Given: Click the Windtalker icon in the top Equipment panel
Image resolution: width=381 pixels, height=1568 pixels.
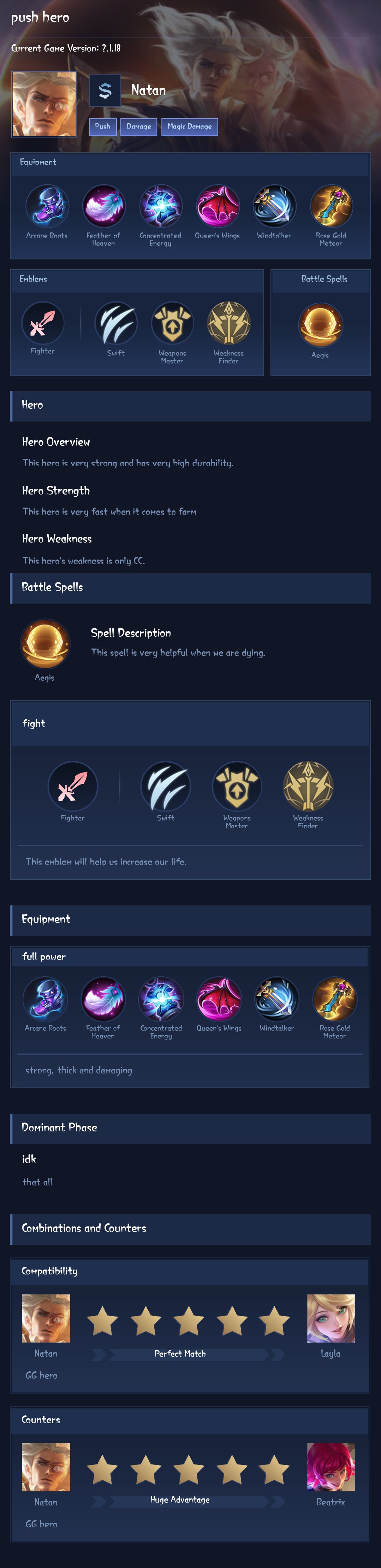Looking at the screenshot, I should tap(274, 206).
